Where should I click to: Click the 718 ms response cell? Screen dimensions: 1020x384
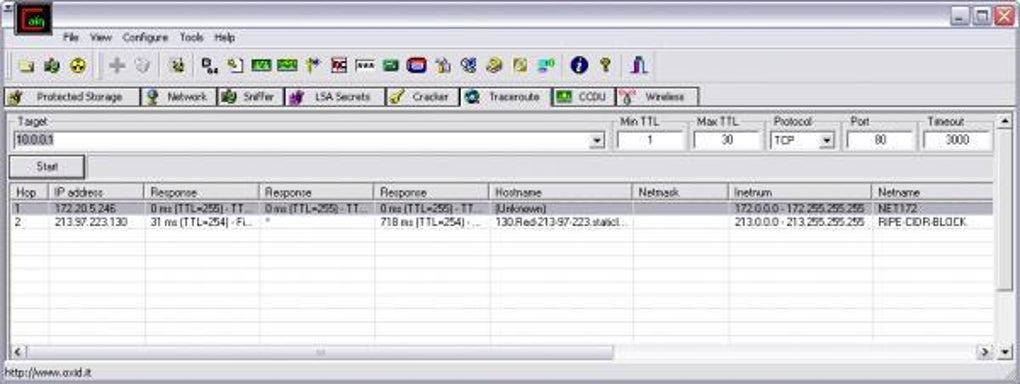(431, 223)
